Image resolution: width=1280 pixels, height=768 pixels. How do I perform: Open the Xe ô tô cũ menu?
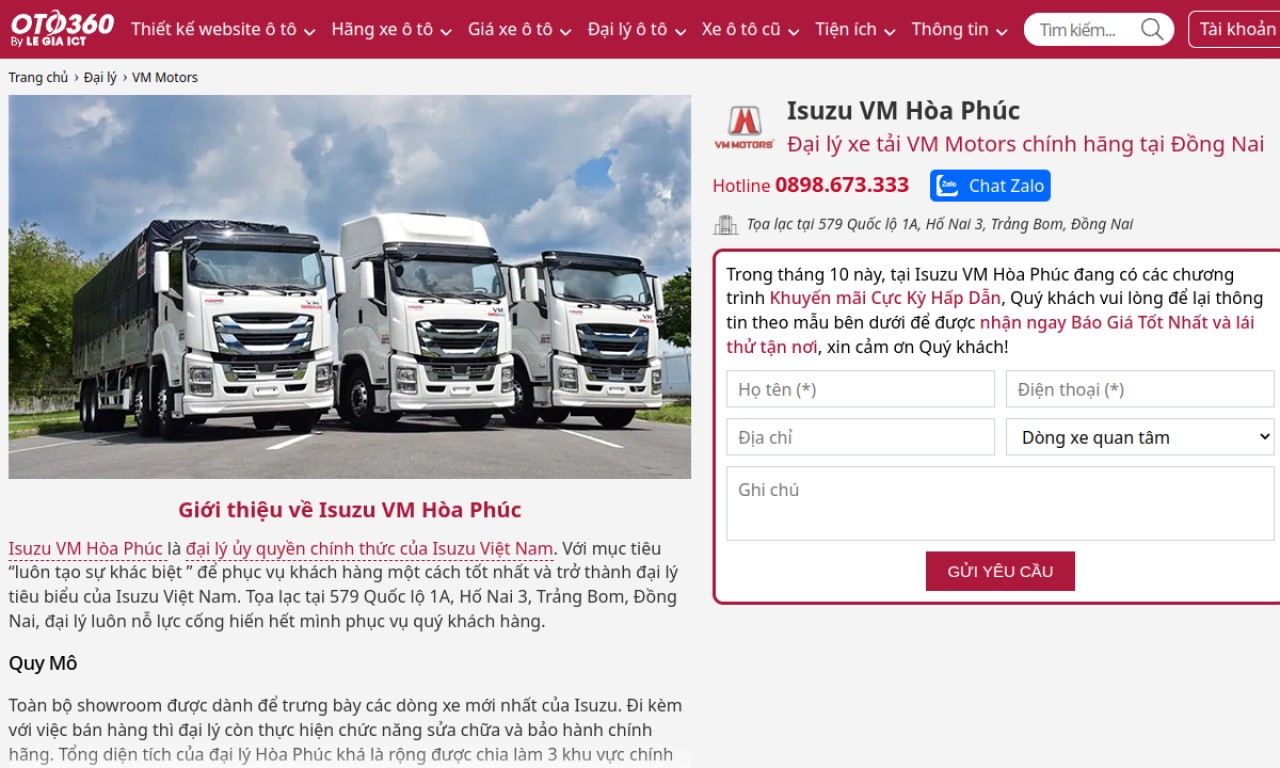tap(750, 30)
